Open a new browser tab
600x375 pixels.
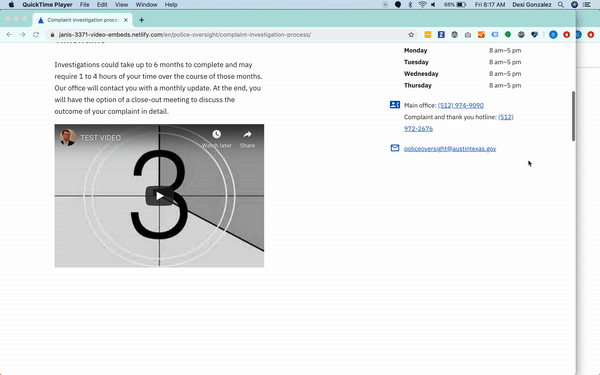coord(141,20)
